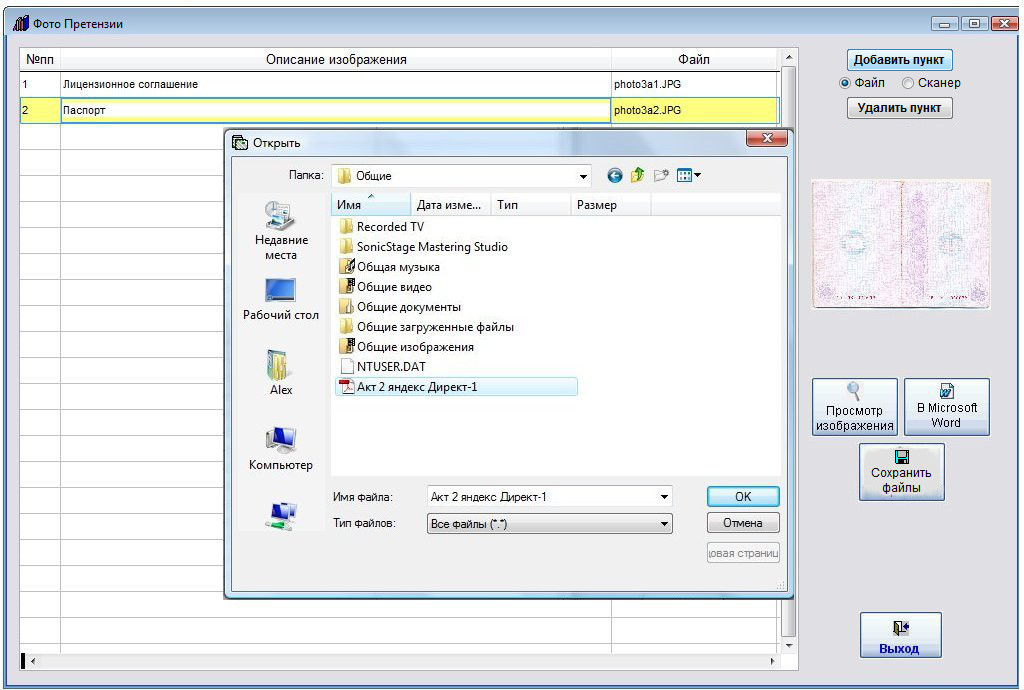The image size is (1024, 690).
Task: Click row number 2 cell
Action: click(40, 110)
